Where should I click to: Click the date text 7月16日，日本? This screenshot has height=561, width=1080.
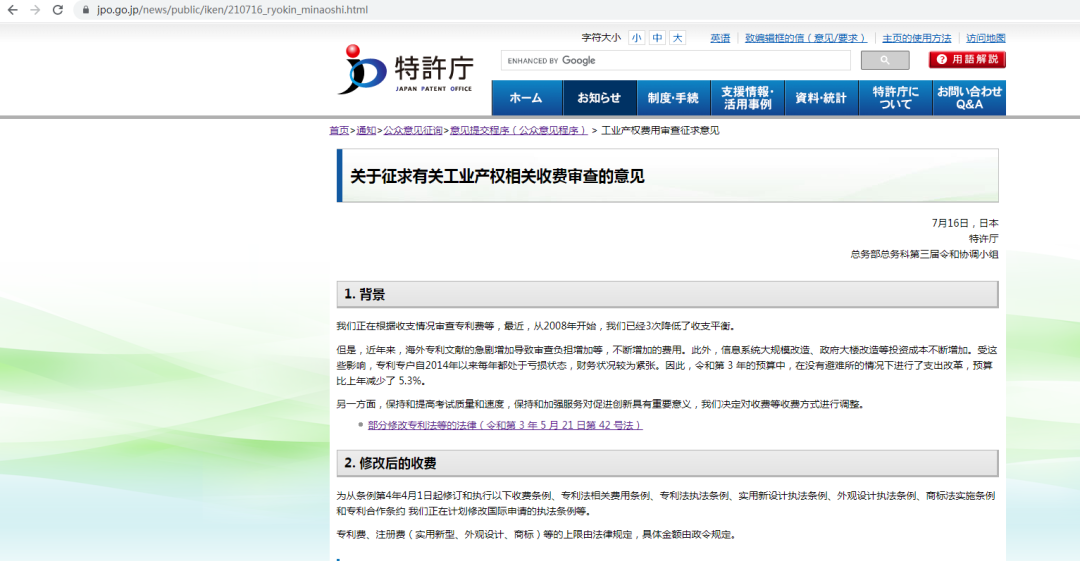point(964,223)
